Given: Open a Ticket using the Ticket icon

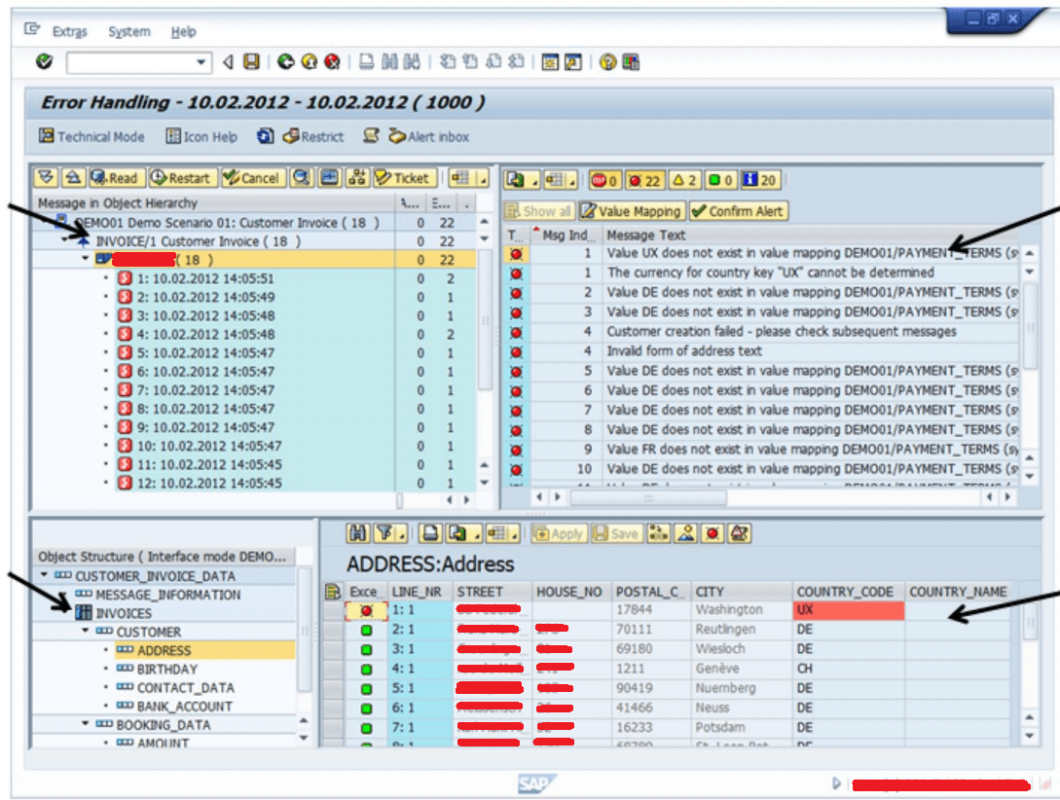Looking at the screenshot, I should click(406, 179).
